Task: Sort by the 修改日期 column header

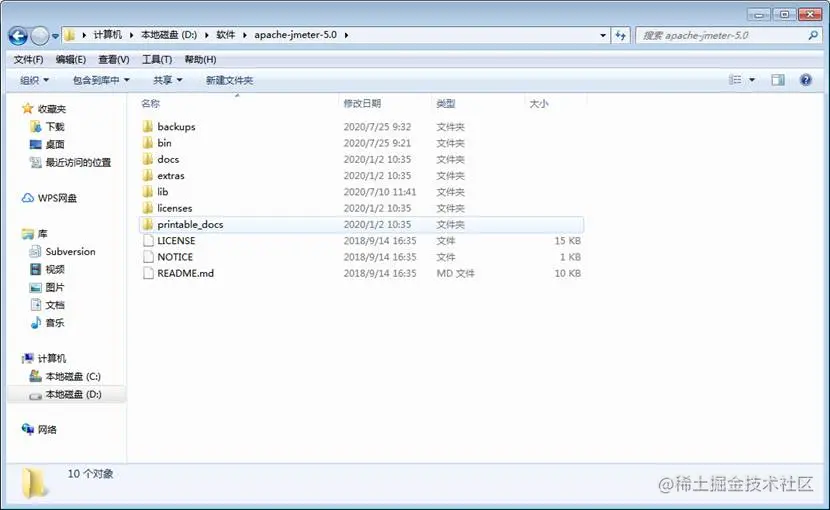Action: pyautogui.click(x=362, y=104)
